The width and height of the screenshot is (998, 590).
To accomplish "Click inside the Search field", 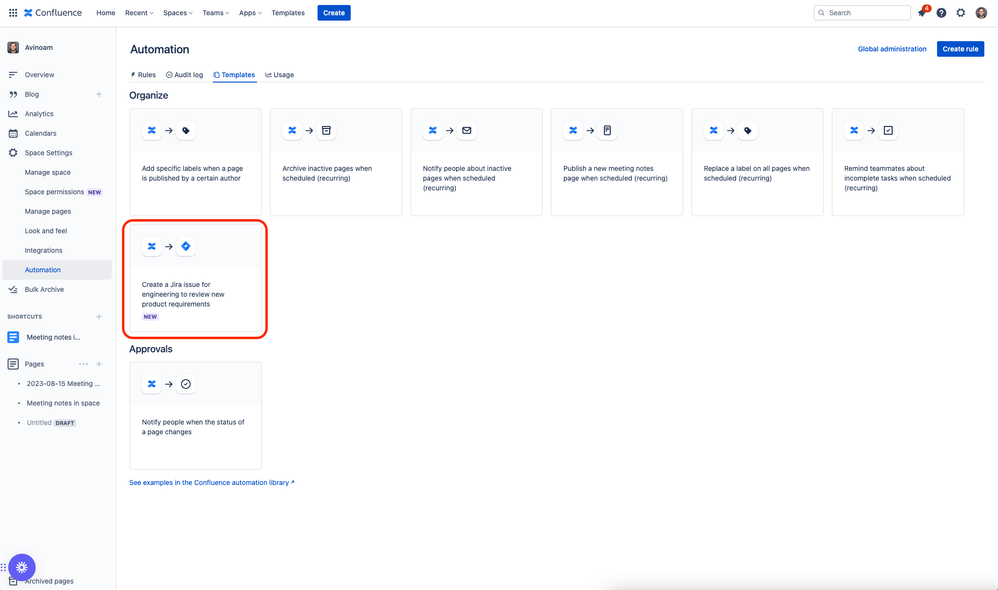I will (862, 12).
